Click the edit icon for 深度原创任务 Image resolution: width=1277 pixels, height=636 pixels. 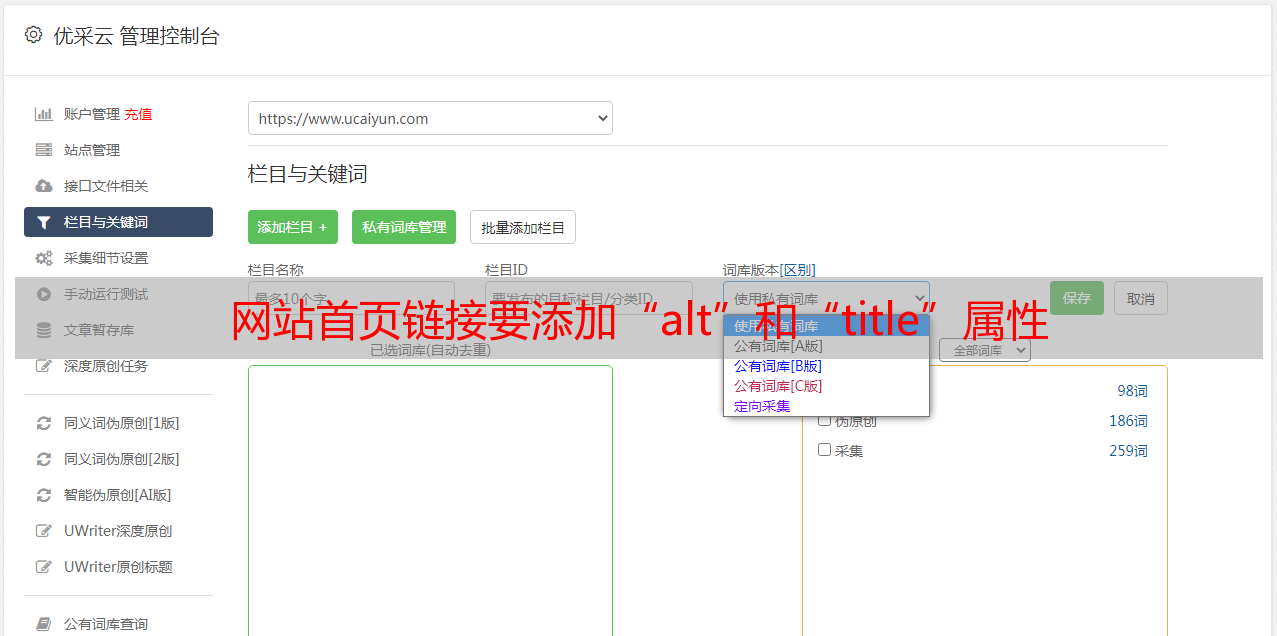tap(44, 366)
